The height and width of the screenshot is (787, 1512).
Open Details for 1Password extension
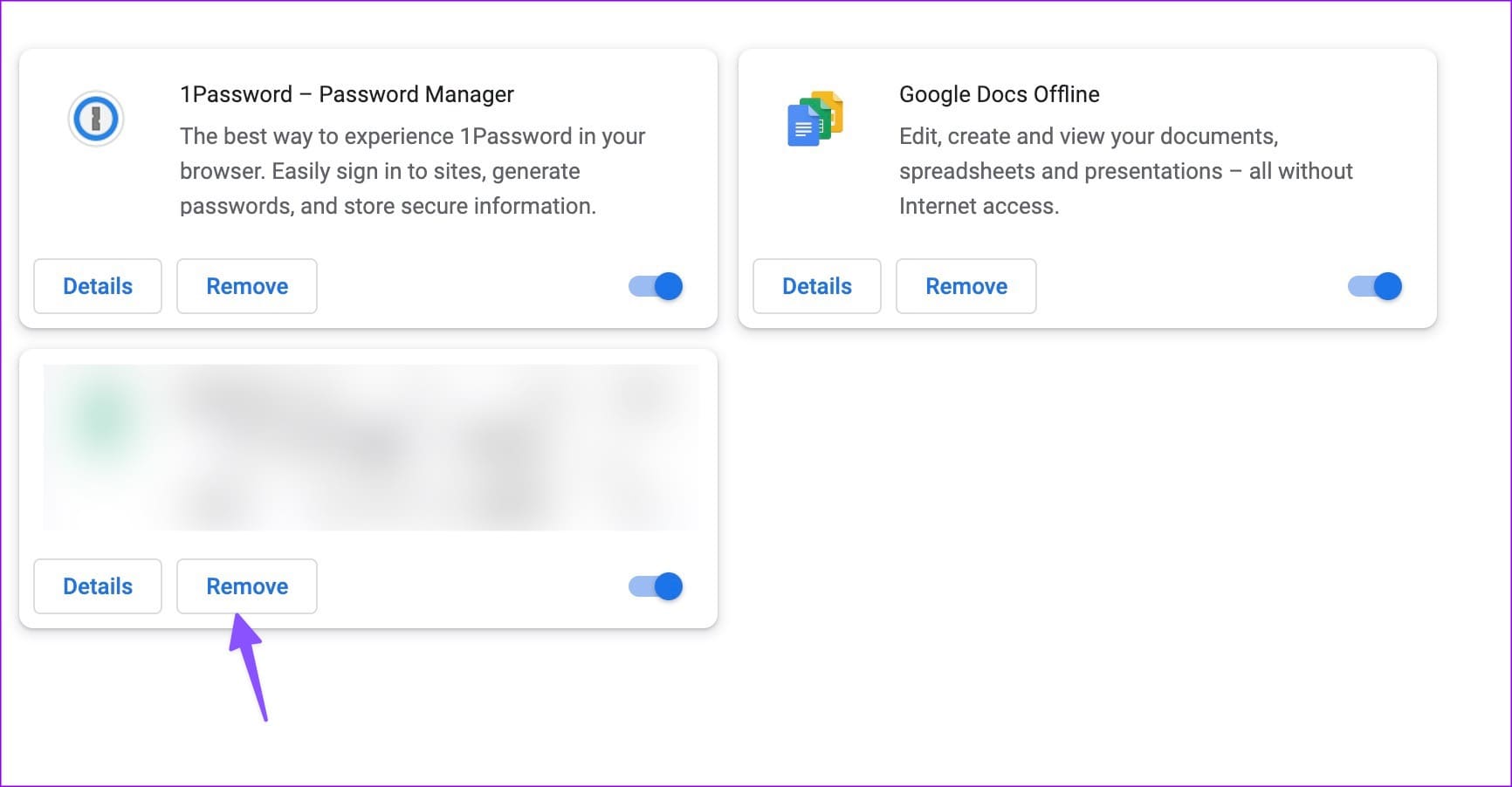(x=98, y=286)
